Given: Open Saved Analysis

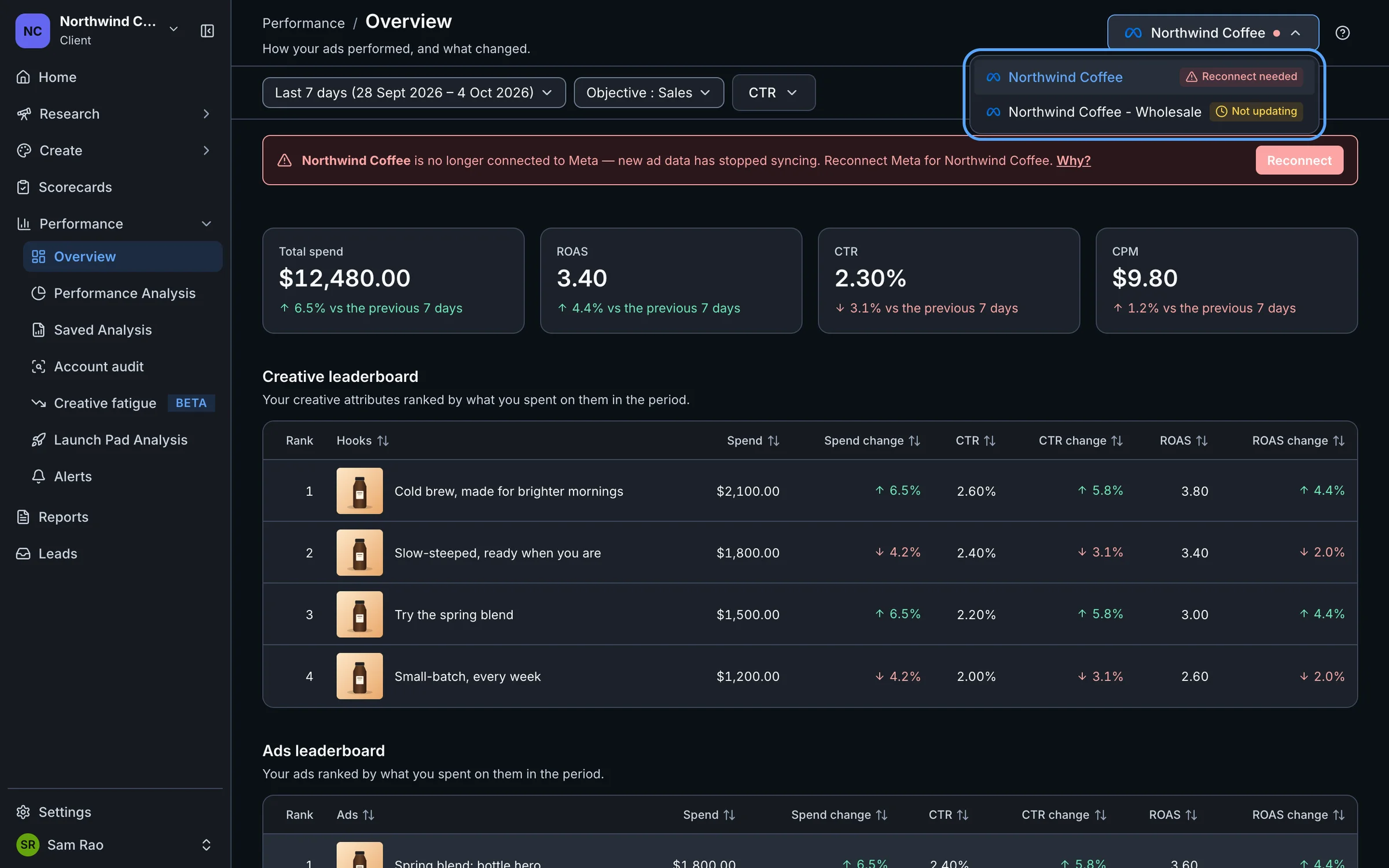Looking at the screenshot, I should tap(123, 330).
